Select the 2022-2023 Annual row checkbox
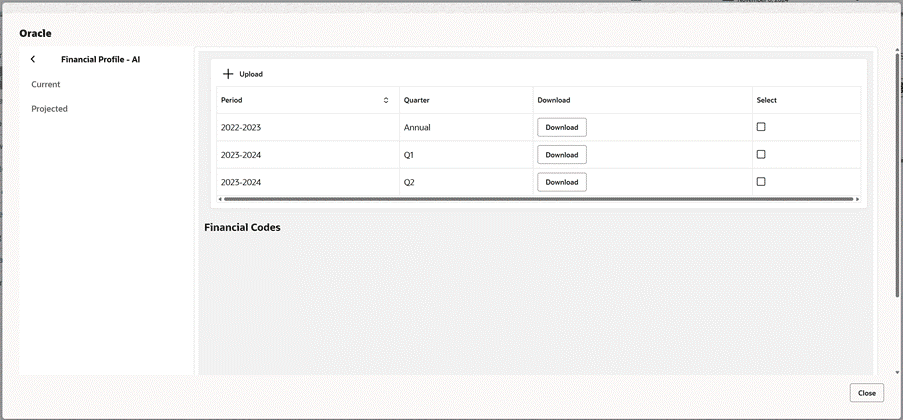This screenshot has width=903, height=420. pos(761,127)
